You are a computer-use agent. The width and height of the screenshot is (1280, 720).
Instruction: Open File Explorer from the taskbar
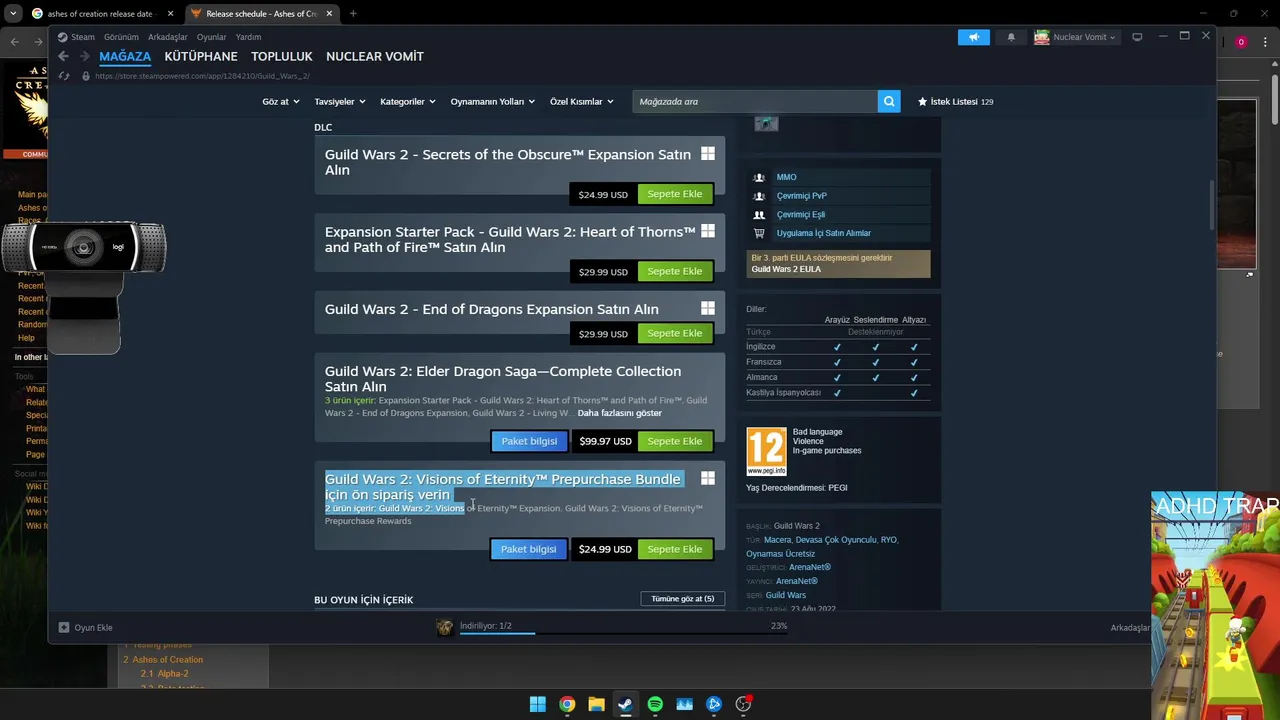pos(596,704)
